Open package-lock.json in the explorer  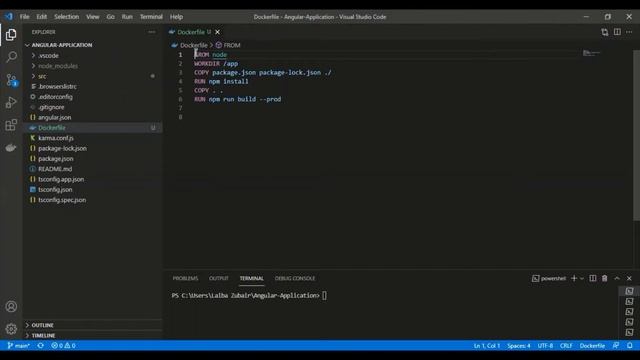click(62, 149)
